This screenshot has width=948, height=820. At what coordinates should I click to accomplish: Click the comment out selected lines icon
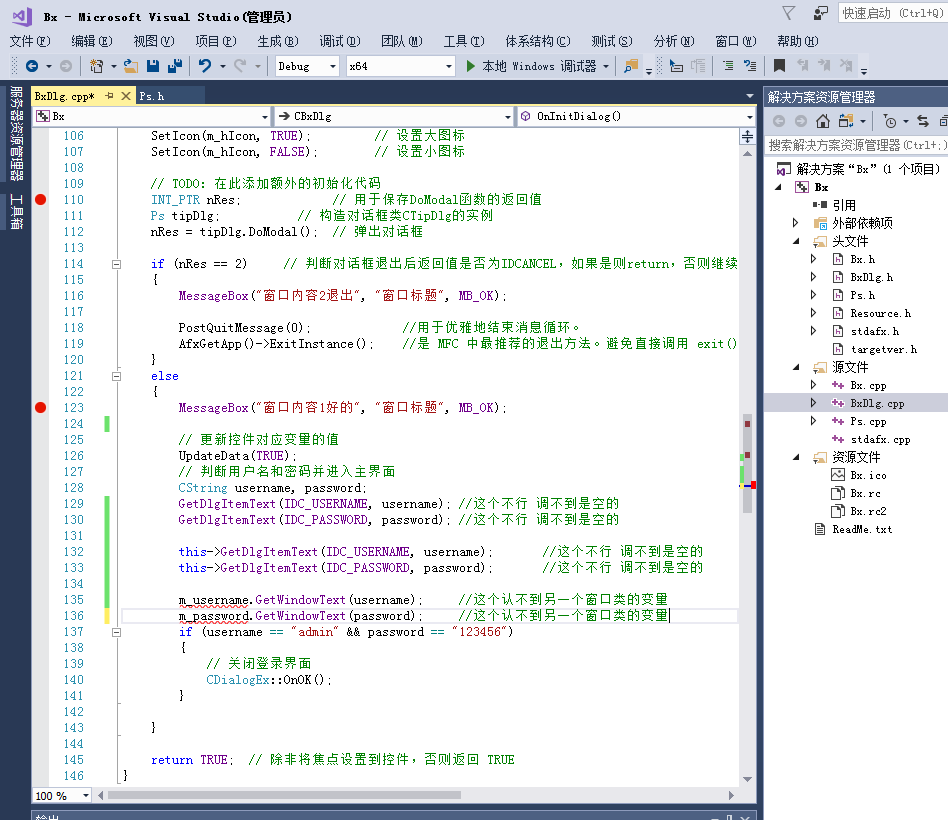(x=728, y=65)
